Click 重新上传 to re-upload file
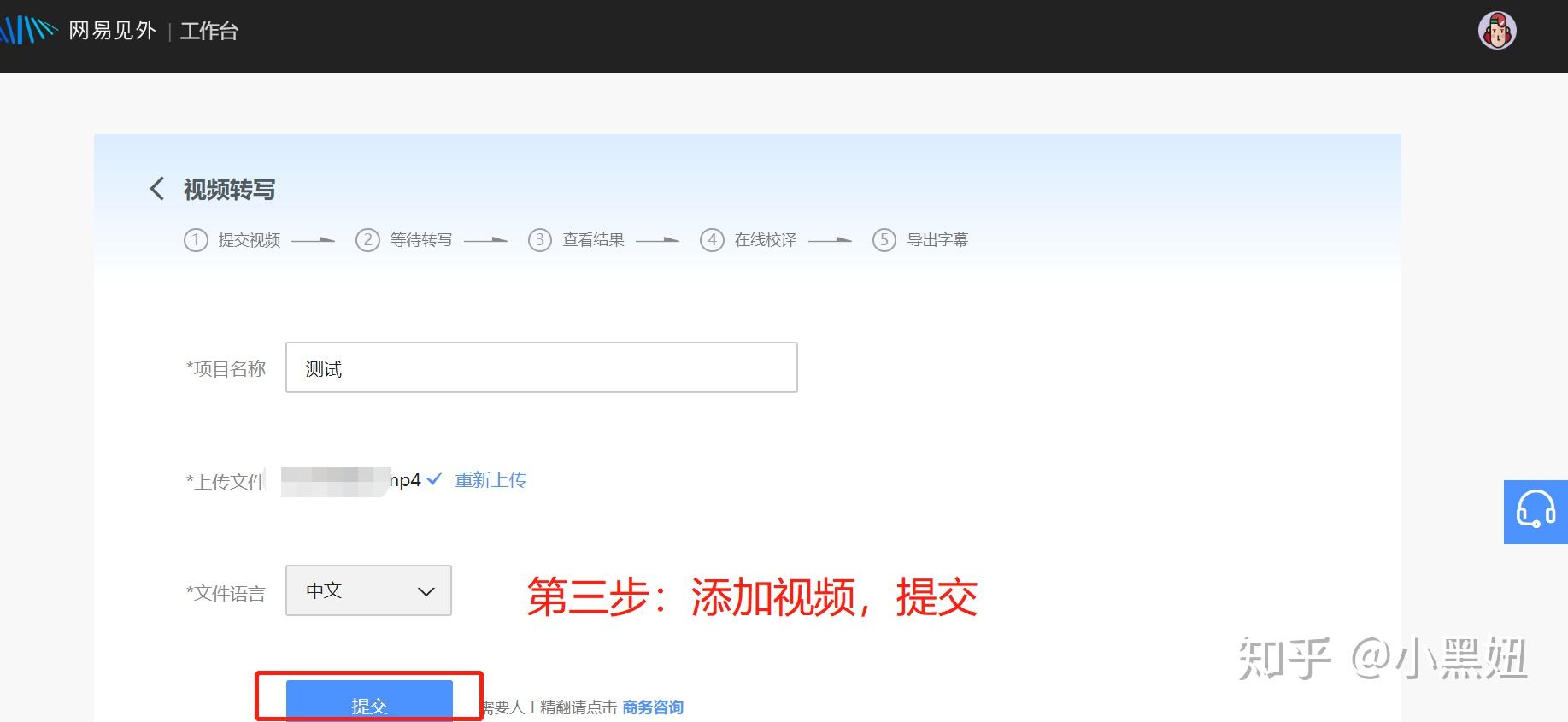The height and width of the screenshot is (722, 1568). (x=490, y=480)
